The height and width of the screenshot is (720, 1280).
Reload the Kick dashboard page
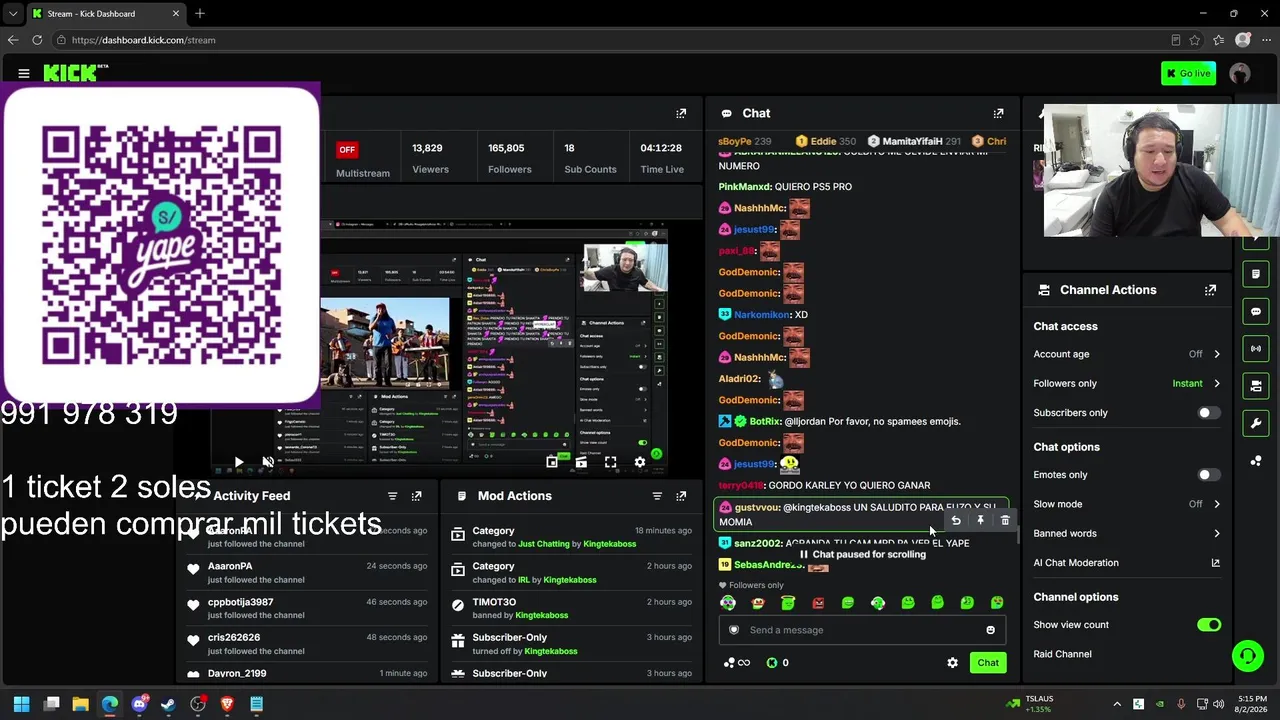[x=37, y=40]
